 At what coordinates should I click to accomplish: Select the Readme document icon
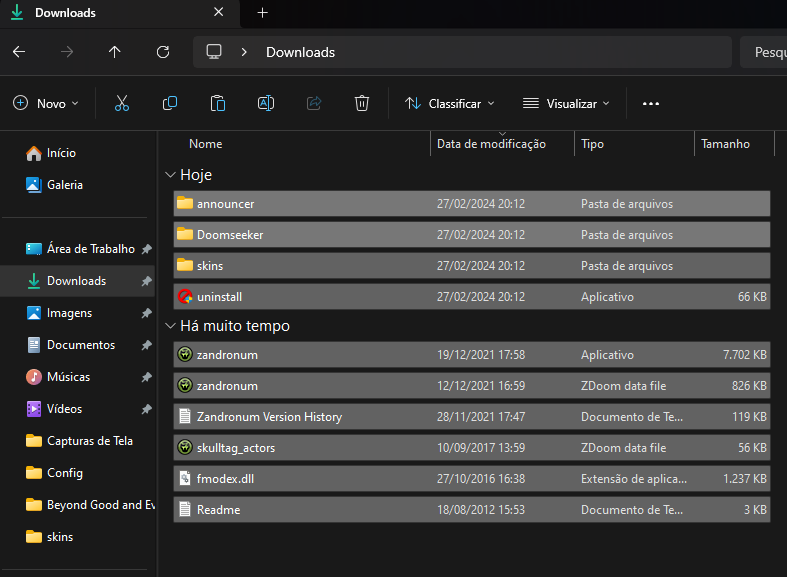click(185, 510)
